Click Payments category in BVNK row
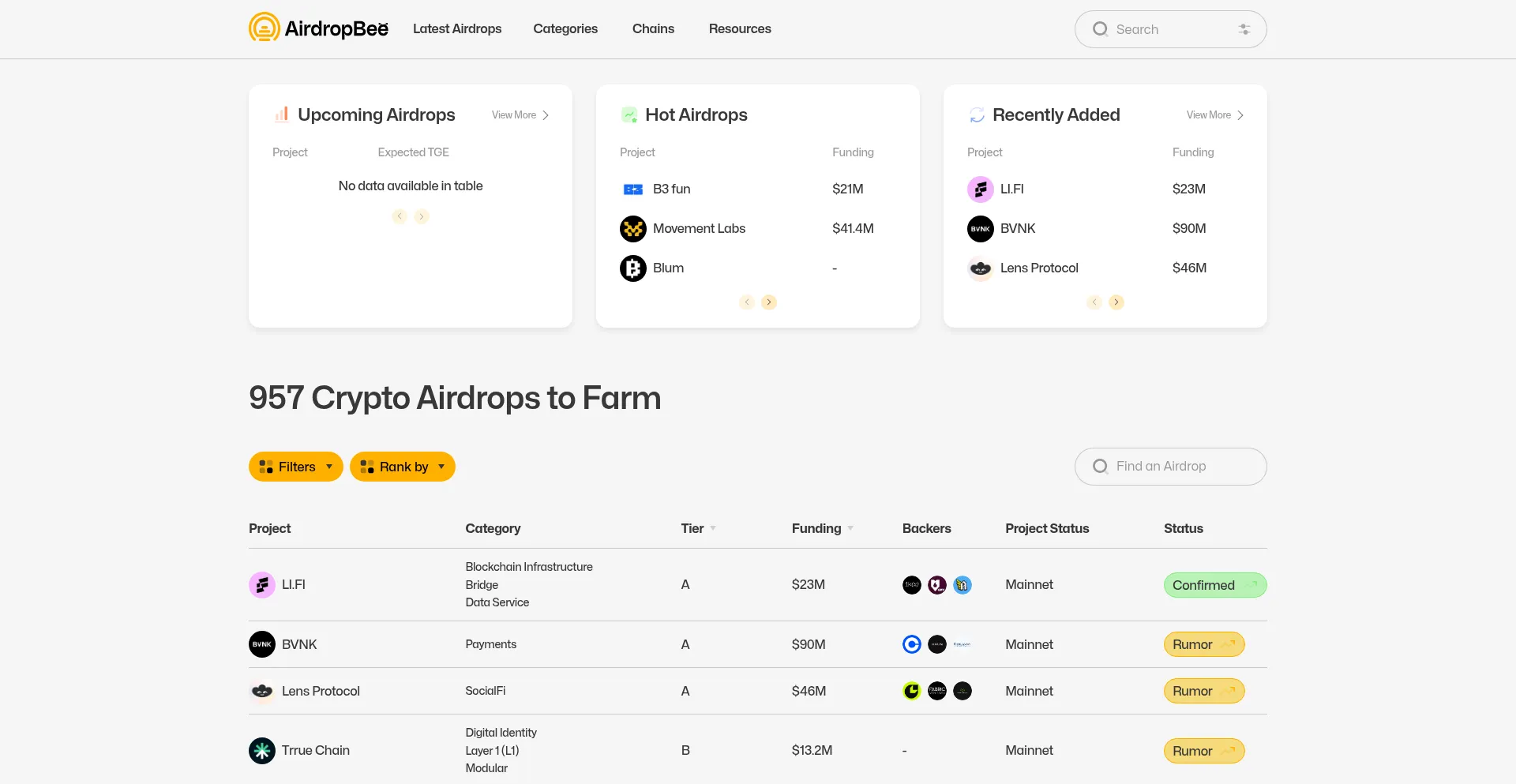Image resolution: width=1516 pixels, height=784 pixels. click(490, 644)
